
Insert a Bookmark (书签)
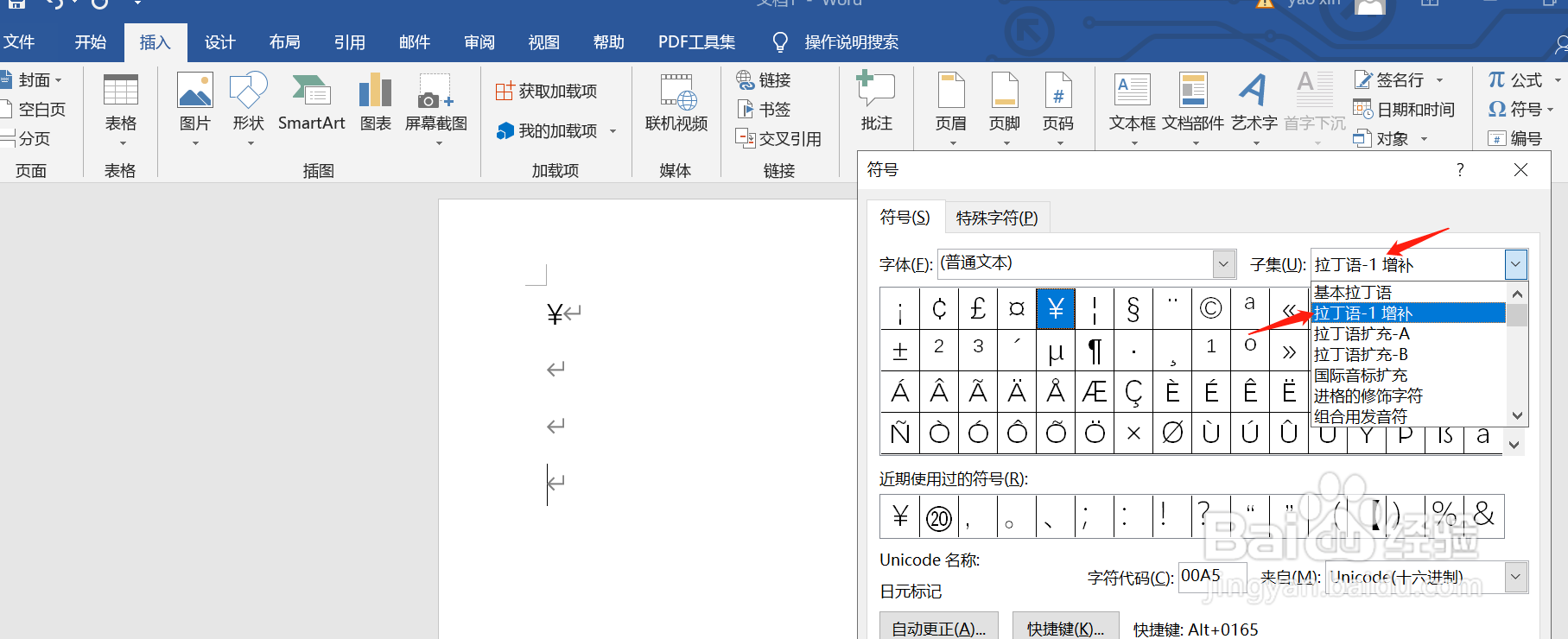click(764, 110)
